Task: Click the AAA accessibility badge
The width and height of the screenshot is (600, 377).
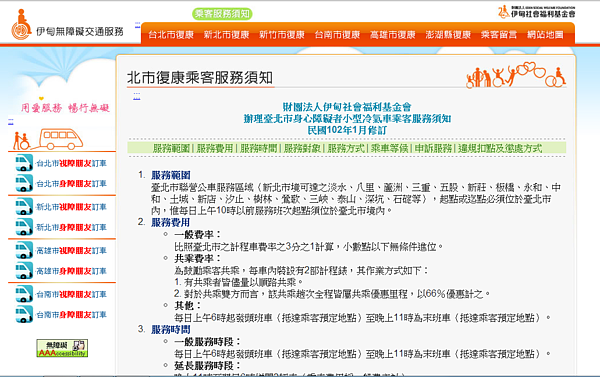Action: tap(62, 348)
